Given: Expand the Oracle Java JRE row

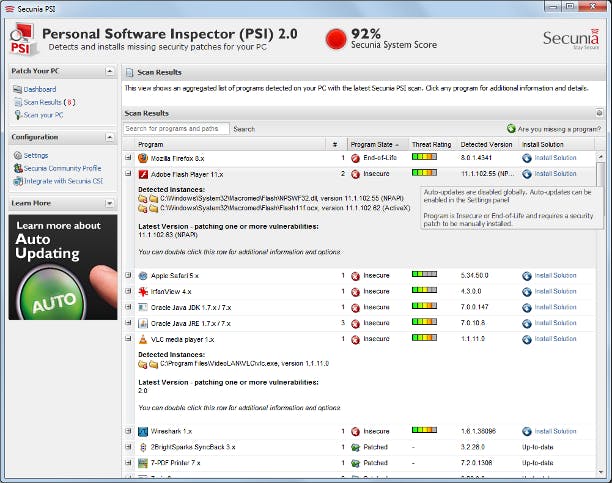Looking at the screenshot, I should [x=128, y=323].
